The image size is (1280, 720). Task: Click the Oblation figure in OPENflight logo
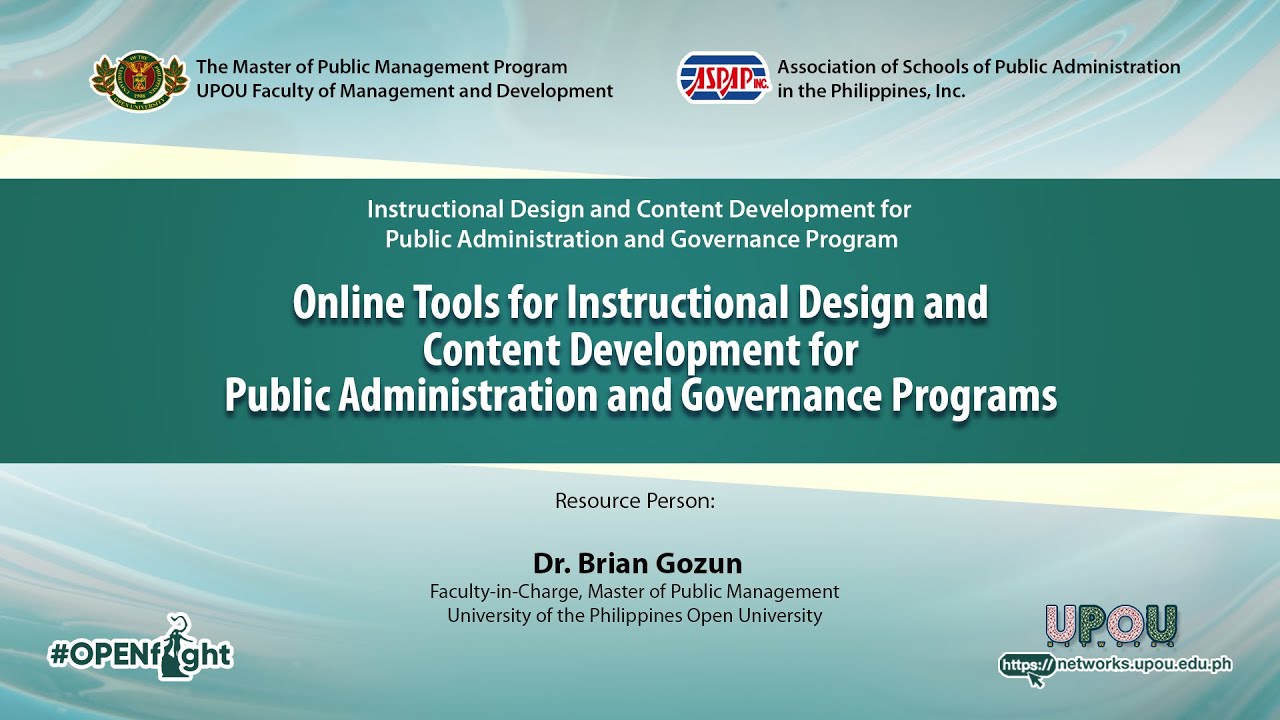pyautogui.click(x=176, y=645)
